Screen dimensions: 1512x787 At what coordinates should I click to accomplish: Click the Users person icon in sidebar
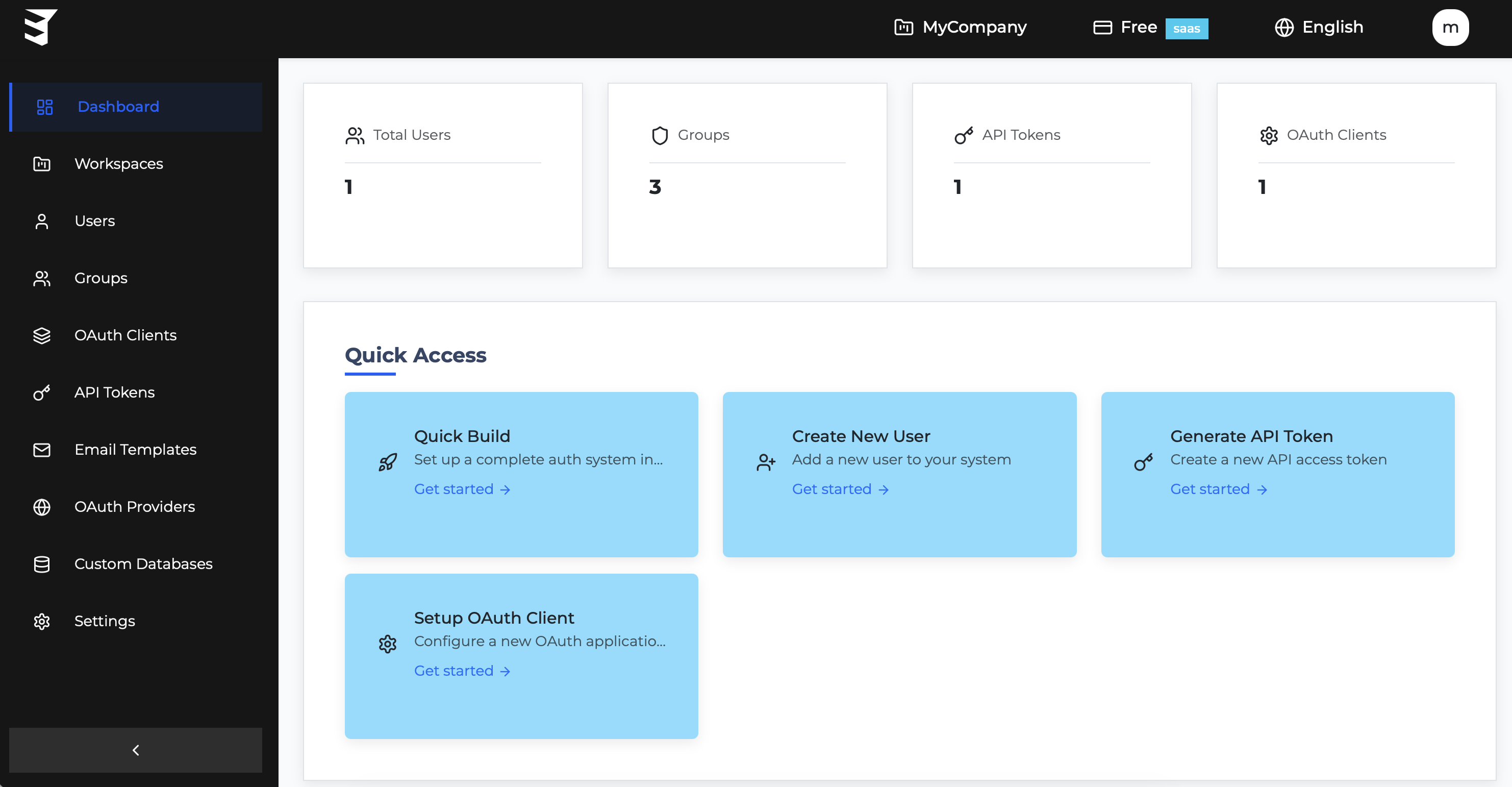pos(42,222)
